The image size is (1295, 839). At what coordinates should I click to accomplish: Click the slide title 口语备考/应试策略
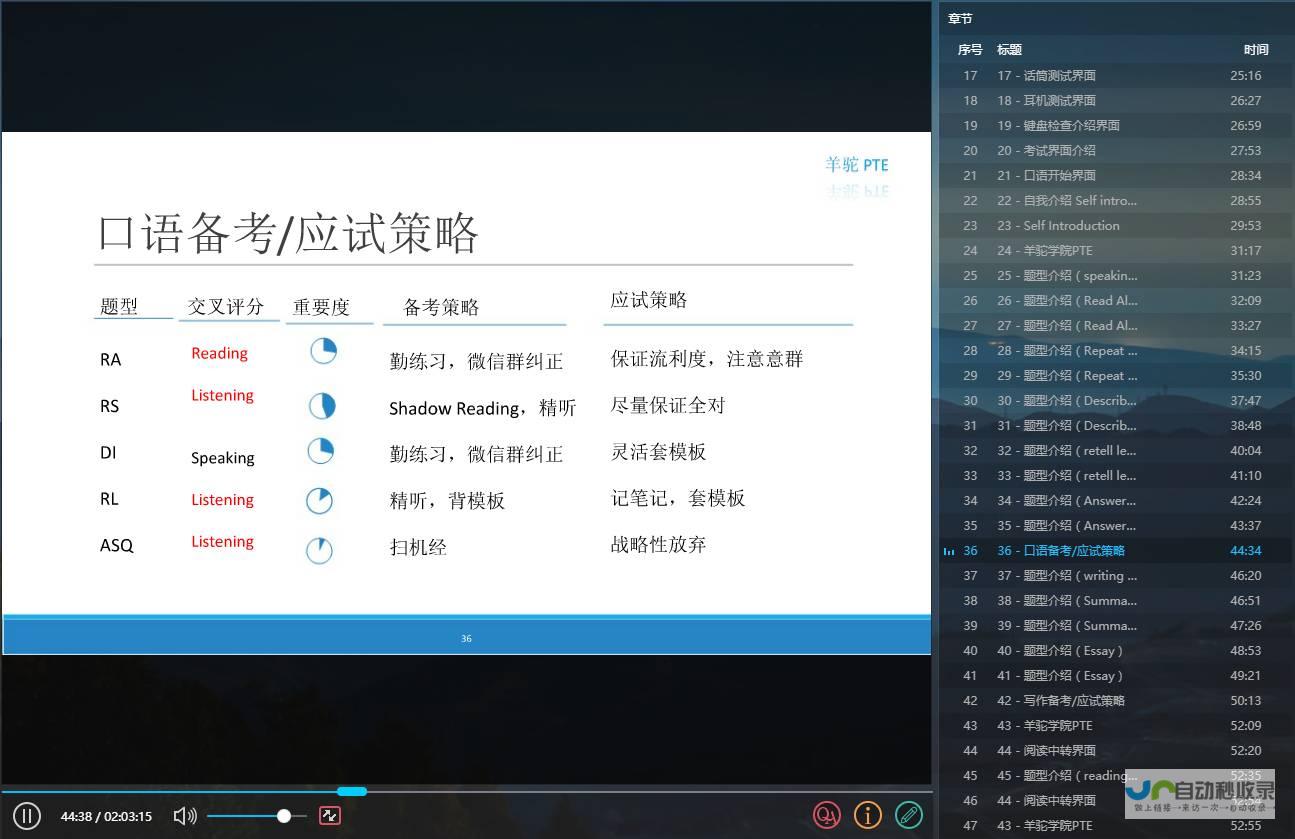click(x=288, y=234)
